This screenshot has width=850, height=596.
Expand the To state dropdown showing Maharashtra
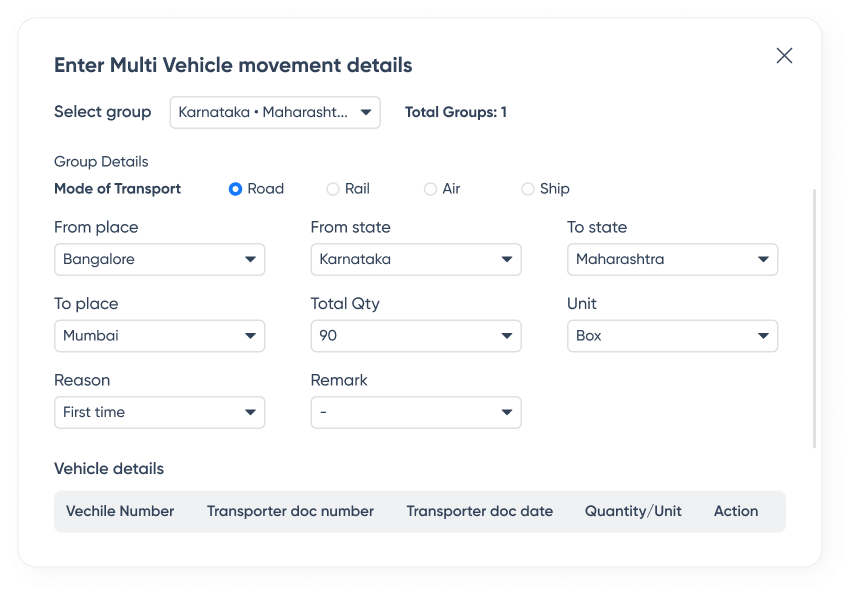(x=672, y=259)
